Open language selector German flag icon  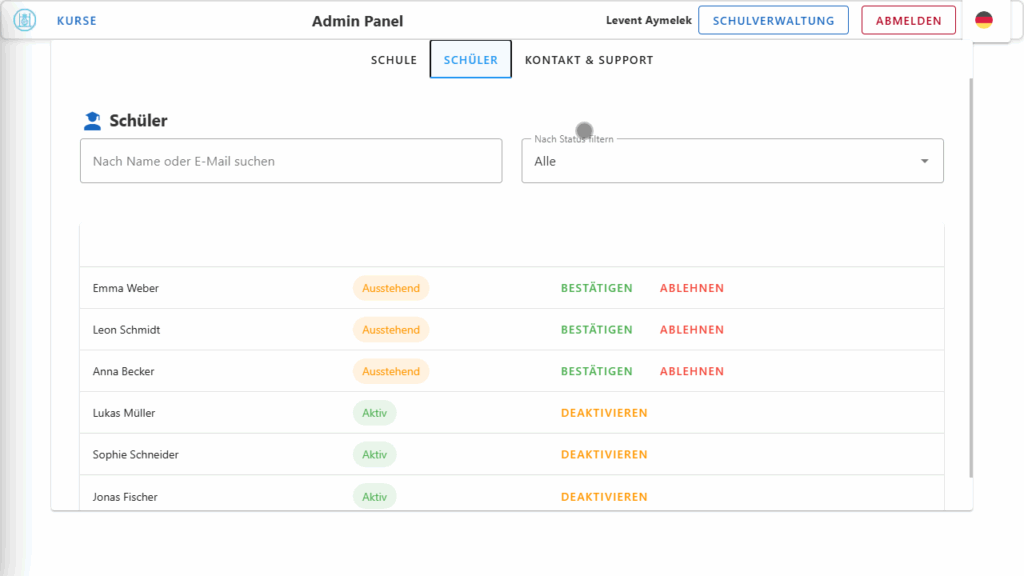point(984,20)
